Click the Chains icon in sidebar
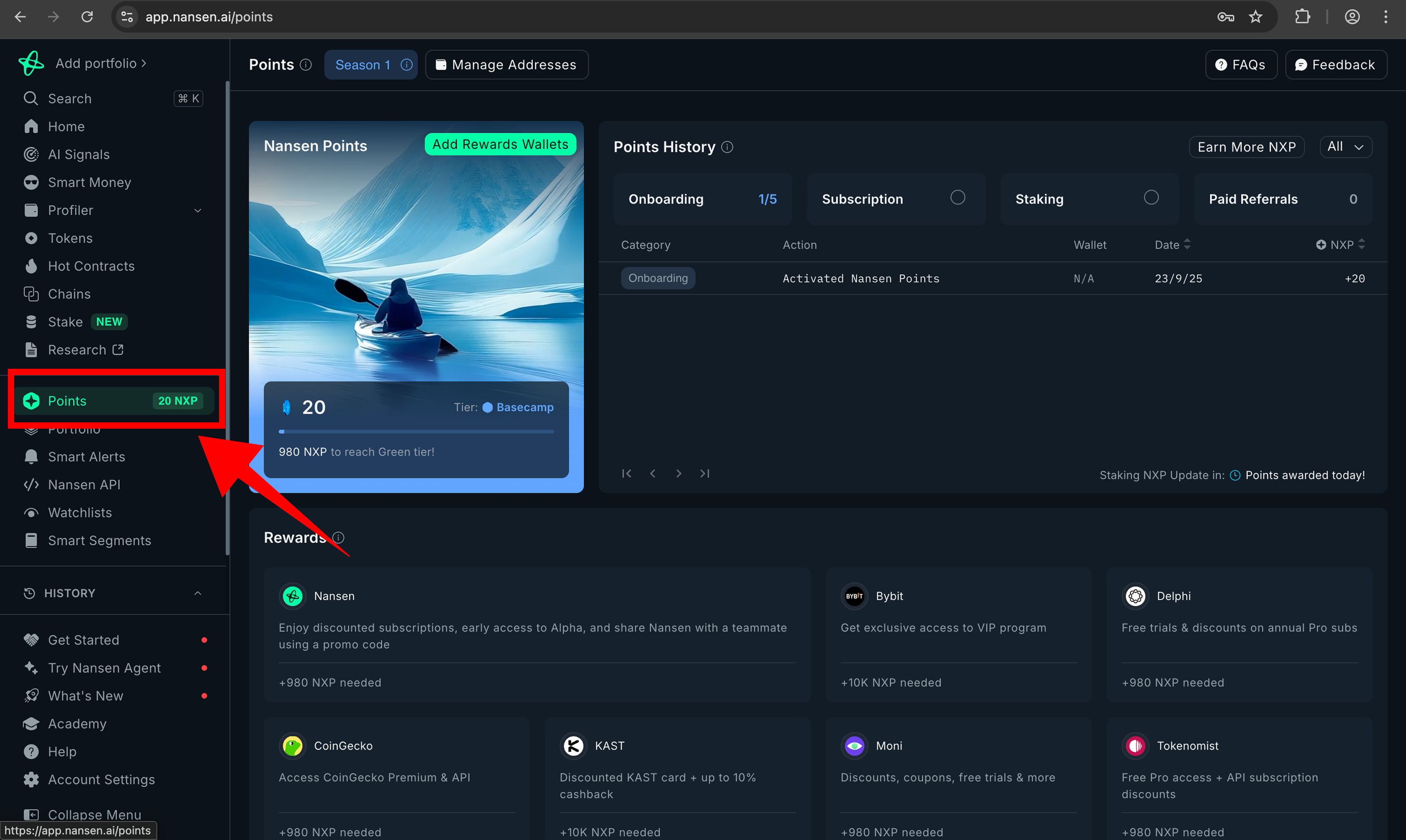 (x=31, y=294)
